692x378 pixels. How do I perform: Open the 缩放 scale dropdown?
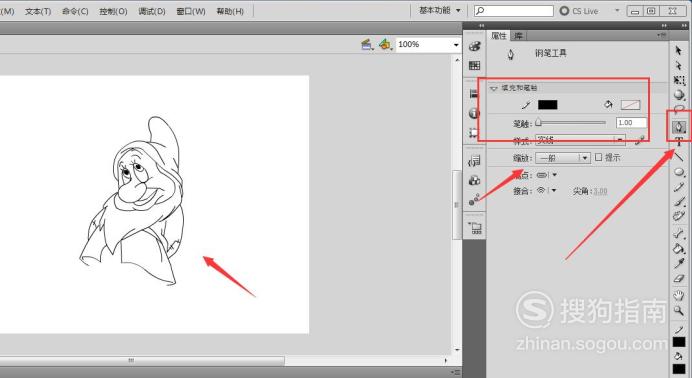563,157
